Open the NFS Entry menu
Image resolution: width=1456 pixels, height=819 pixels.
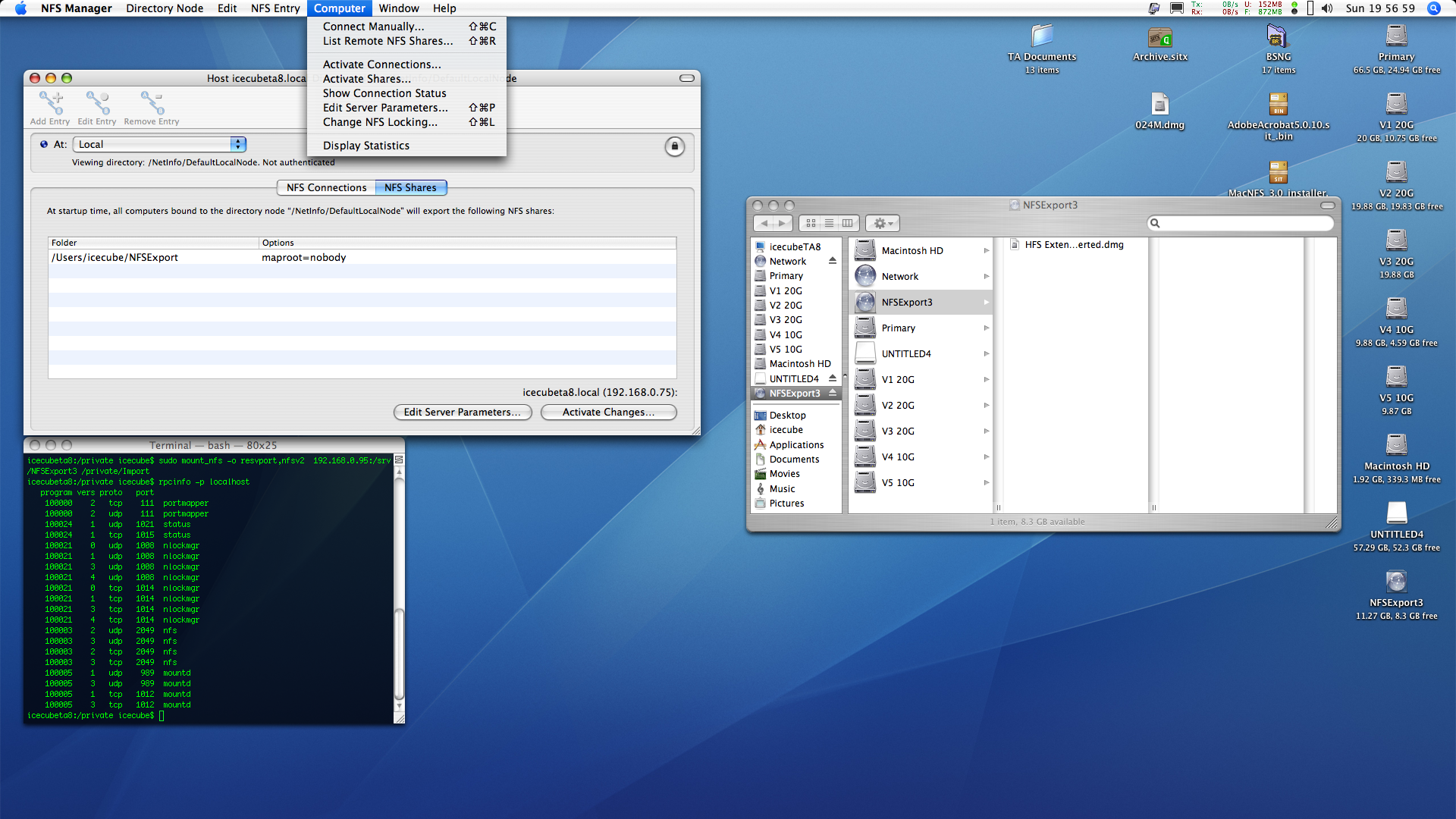(x=275, y=8)
